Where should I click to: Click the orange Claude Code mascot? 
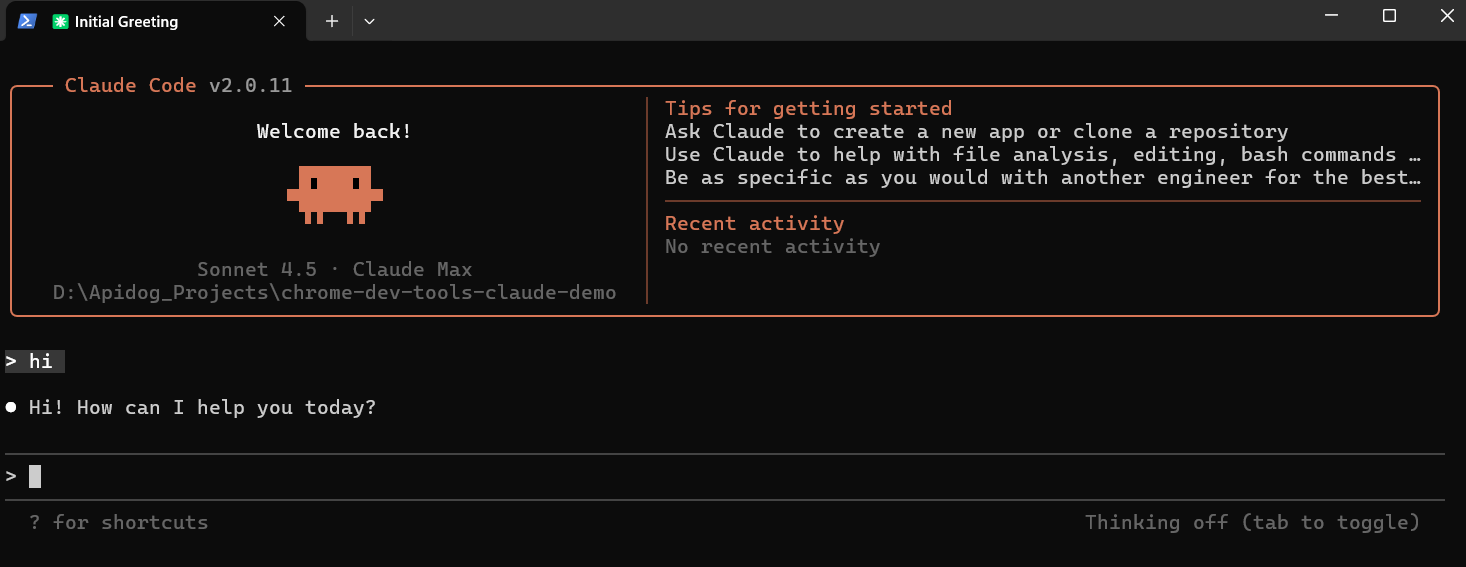coord(335,194)
